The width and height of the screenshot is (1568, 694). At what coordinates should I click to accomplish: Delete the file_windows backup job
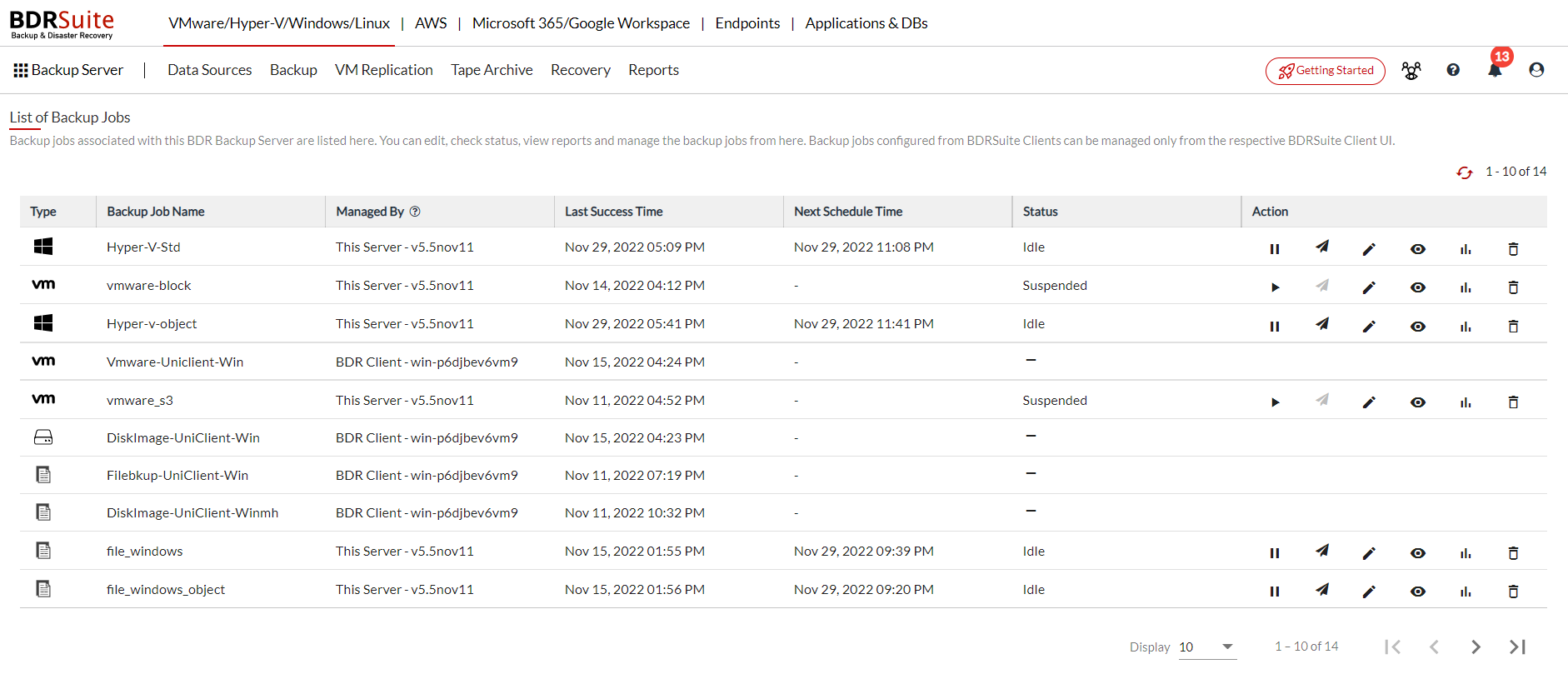1513,553
